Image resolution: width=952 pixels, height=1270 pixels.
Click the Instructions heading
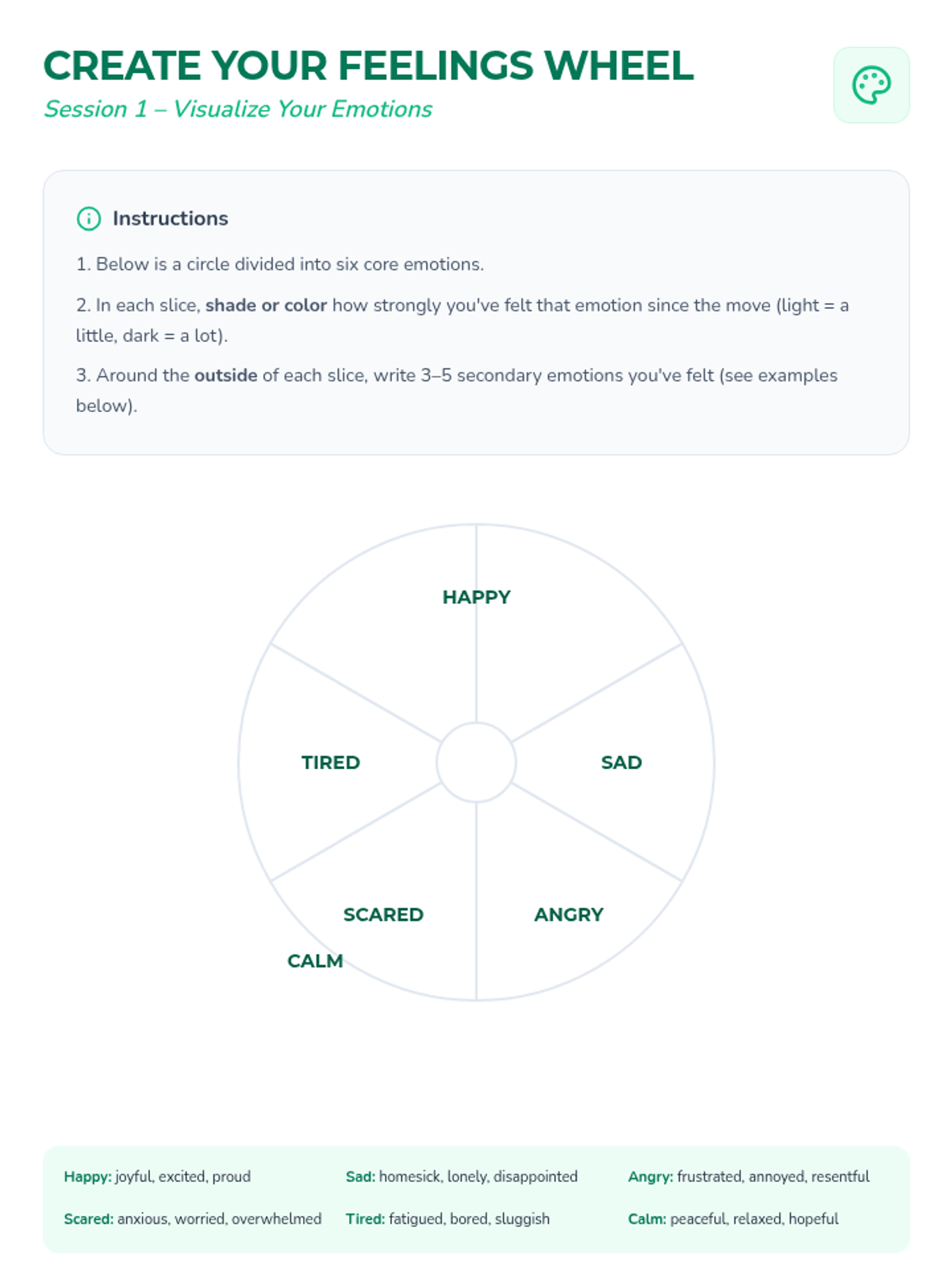170,218
